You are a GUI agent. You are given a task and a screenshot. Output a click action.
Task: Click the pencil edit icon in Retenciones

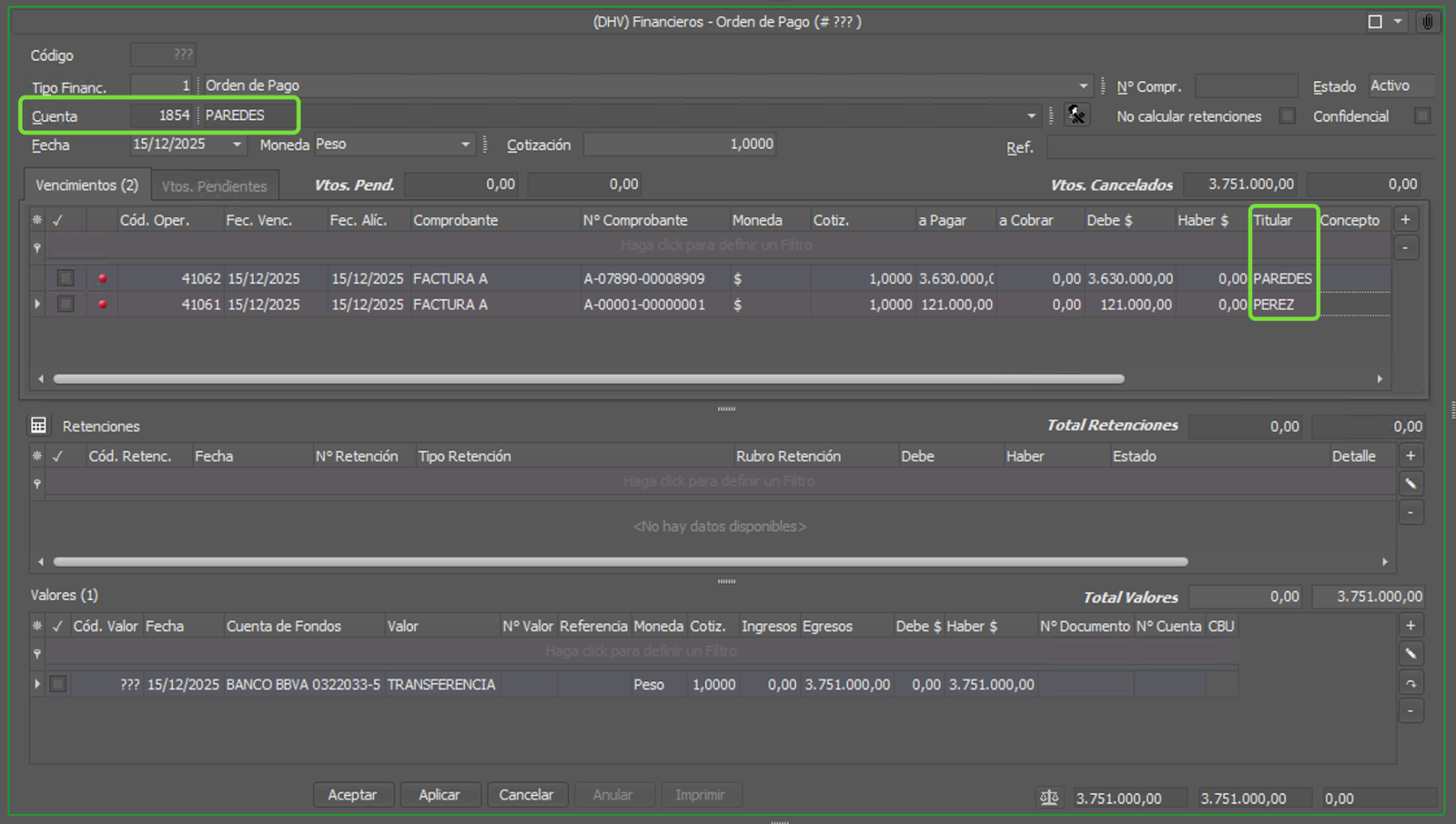click(x=1410, y=484)
